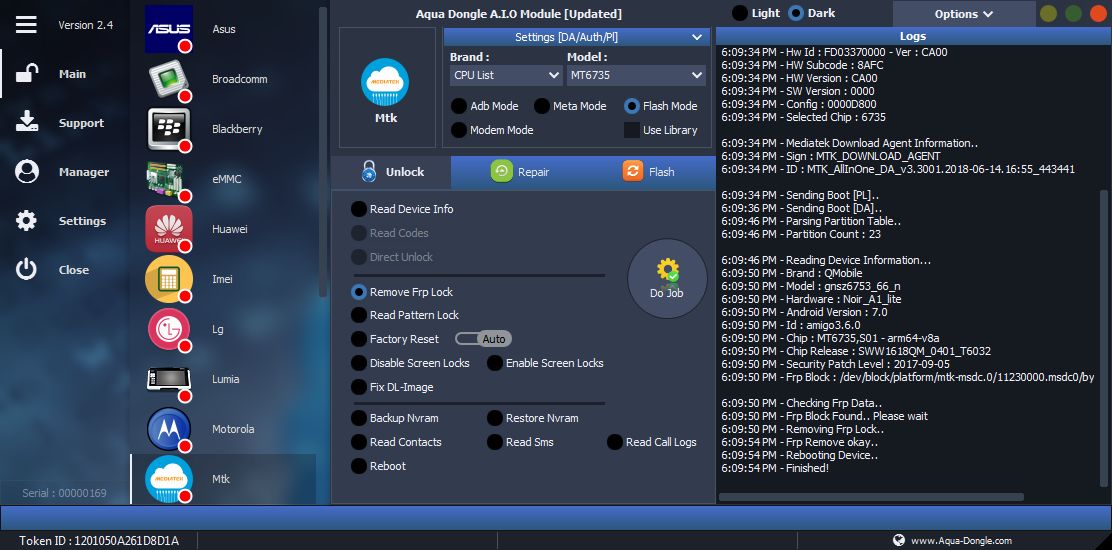Open the Model MT6735 dropdown
The height and width of the screenshot is (550, 1112).
(635, 75)
